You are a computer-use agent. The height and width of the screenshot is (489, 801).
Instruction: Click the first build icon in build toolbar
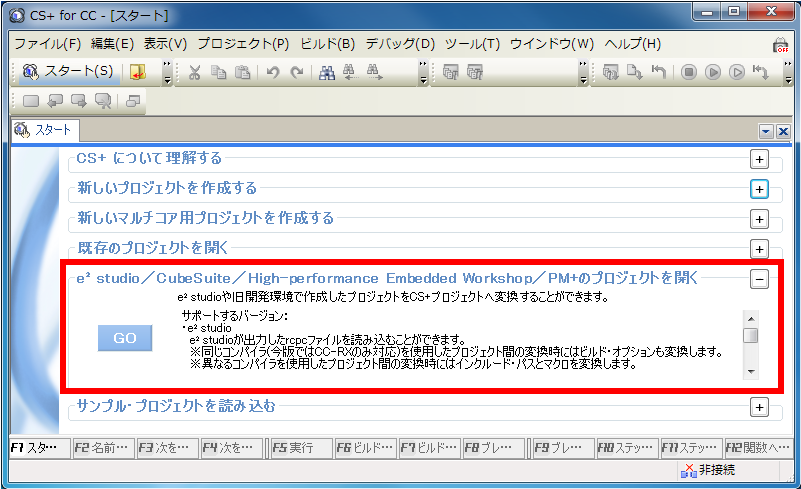451,73
